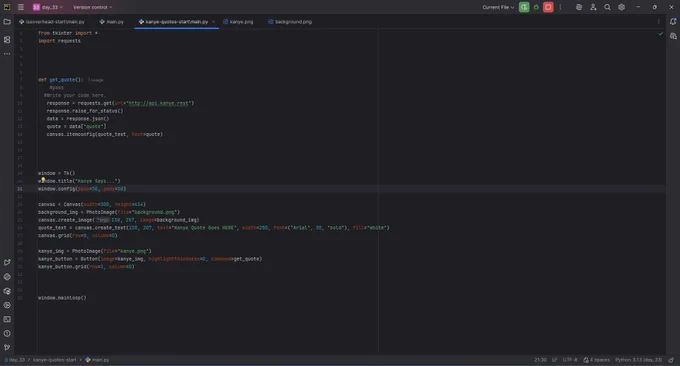Open the More Actions menu beside Stop

(560, 7)
